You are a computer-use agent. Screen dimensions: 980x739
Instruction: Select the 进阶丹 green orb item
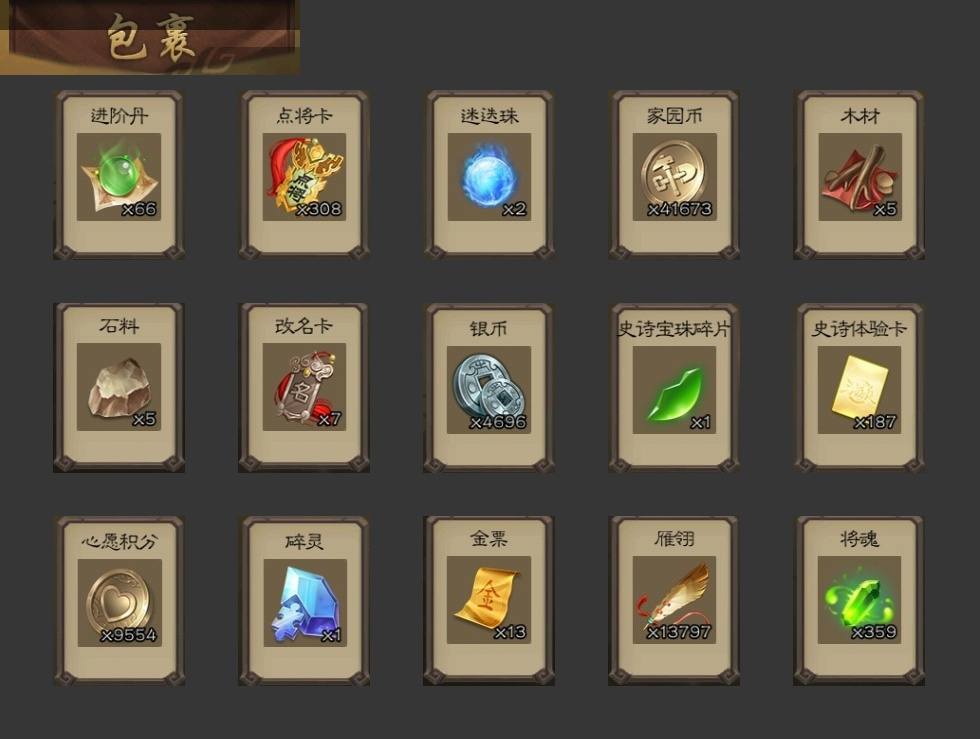tap(119, 177)
